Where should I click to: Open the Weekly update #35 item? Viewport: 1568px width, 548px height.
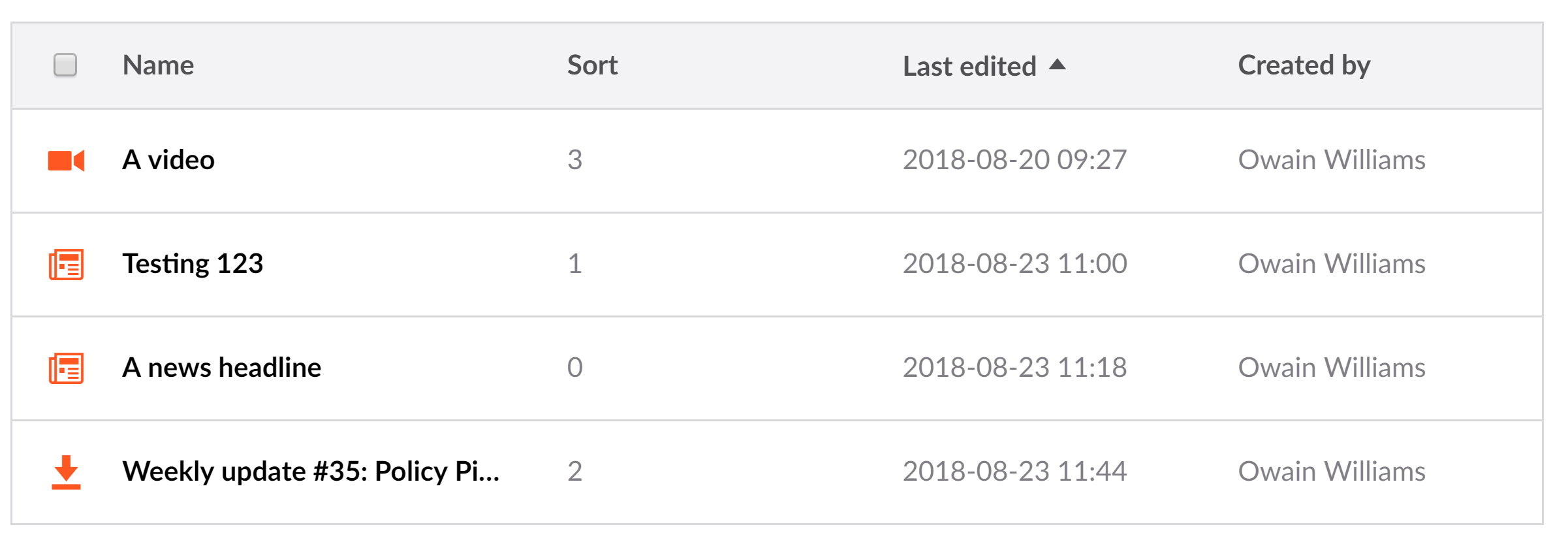311,472
